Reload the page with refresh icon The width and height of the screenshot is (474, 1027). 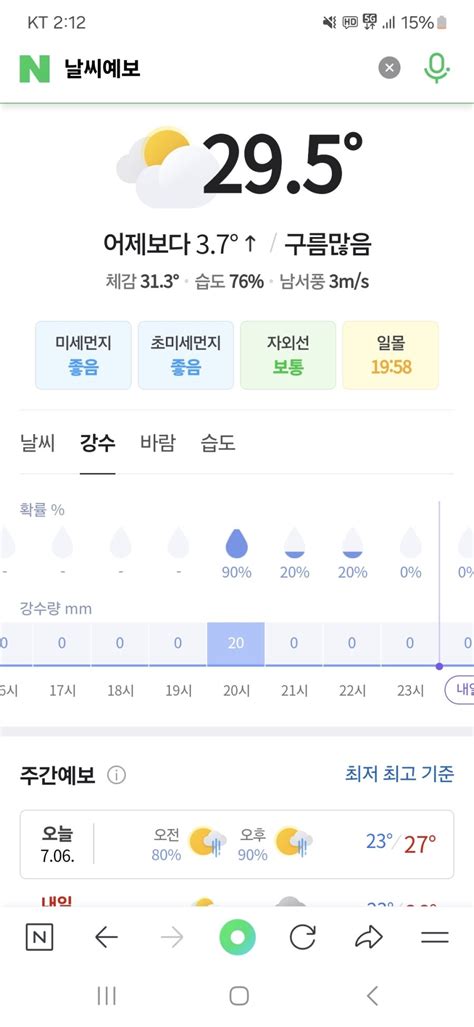tap(302, 938)
